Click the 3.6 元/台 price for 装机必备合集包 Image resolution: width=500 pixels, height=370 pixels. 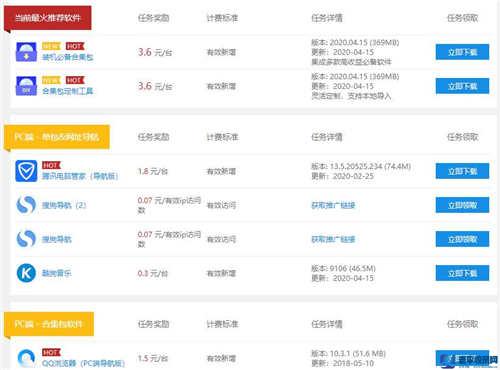click(x=155, y=52)
